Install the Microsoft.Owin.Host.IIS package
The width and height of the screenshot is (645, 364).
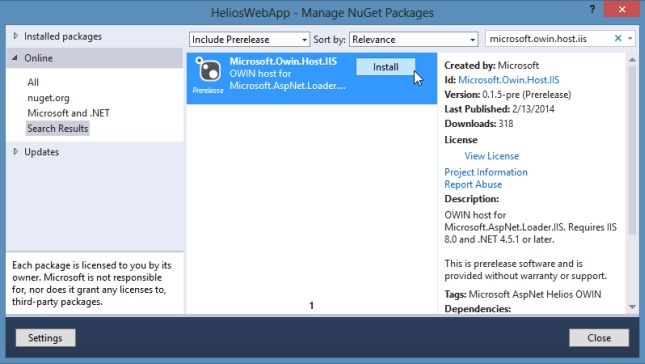tap(385, 67)
